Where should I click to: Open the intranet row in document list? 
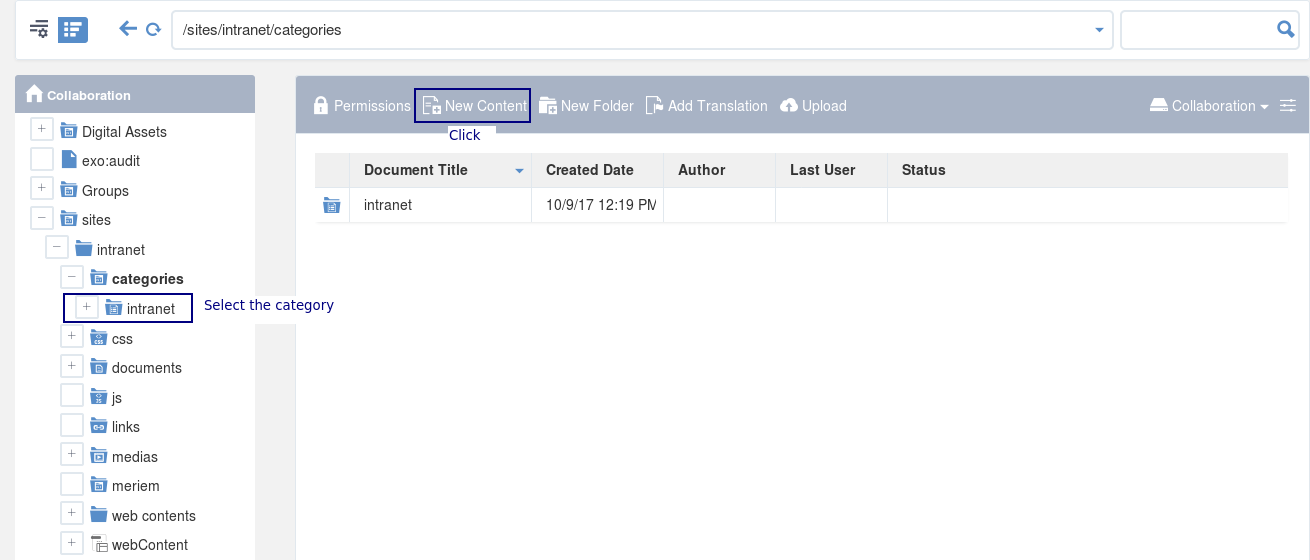click(x=801, y=205)
